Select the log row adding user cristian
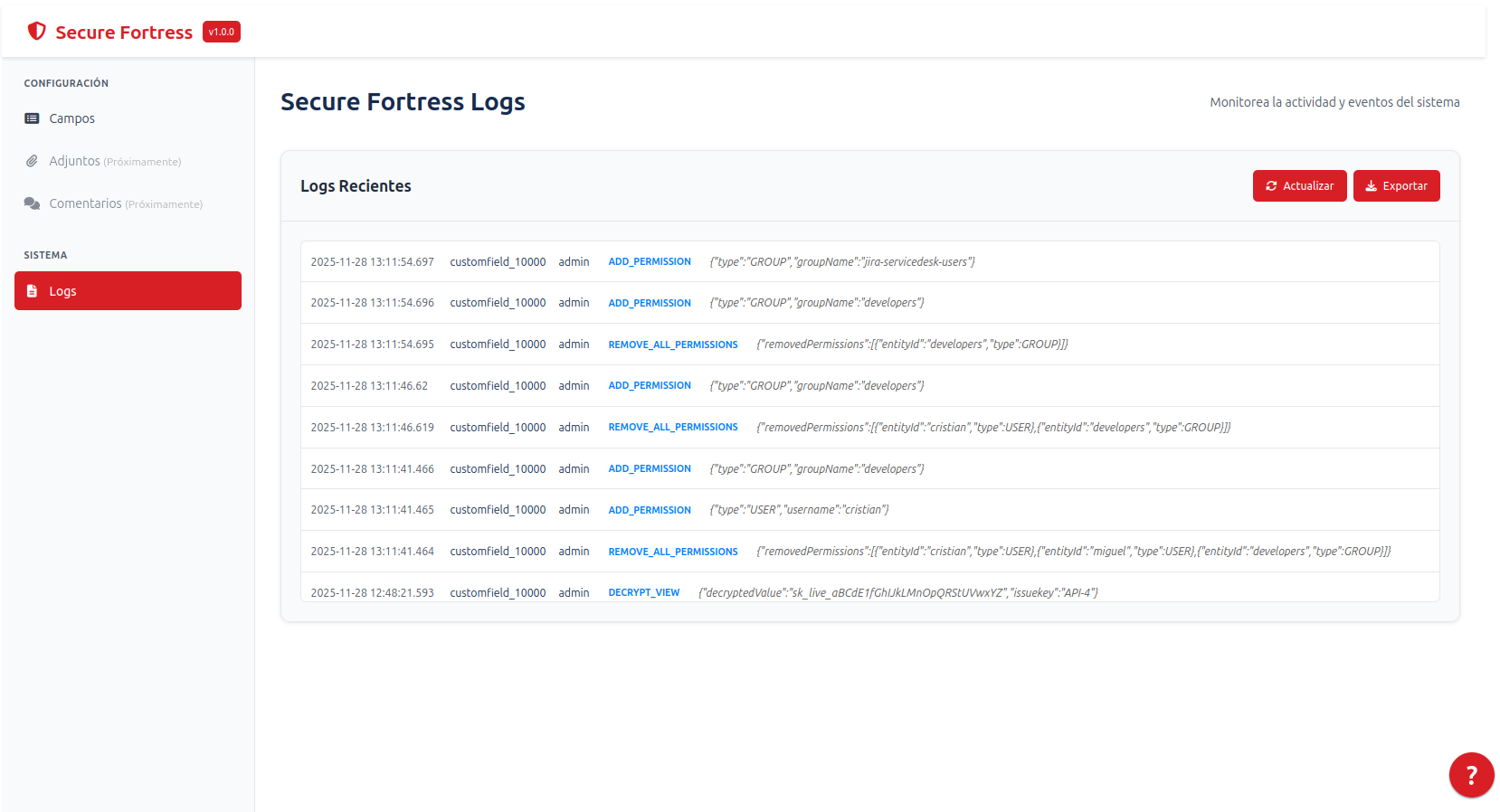This screenshot has width=1500, height=812. pyautogui.click(x=869, y=510)
